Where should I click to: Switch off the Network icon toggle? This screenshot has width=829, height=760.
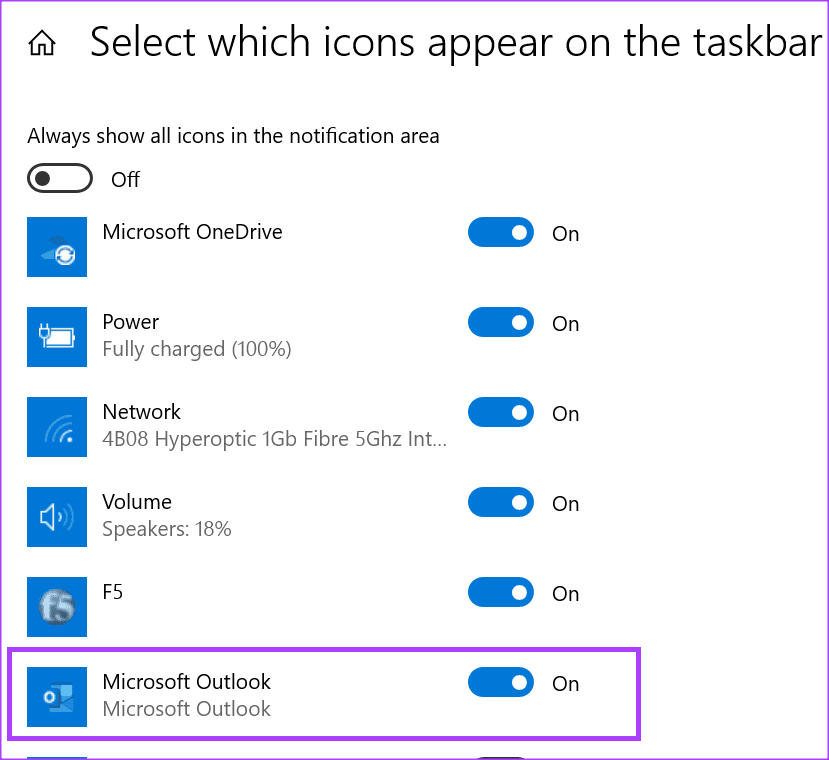(501, 412)
